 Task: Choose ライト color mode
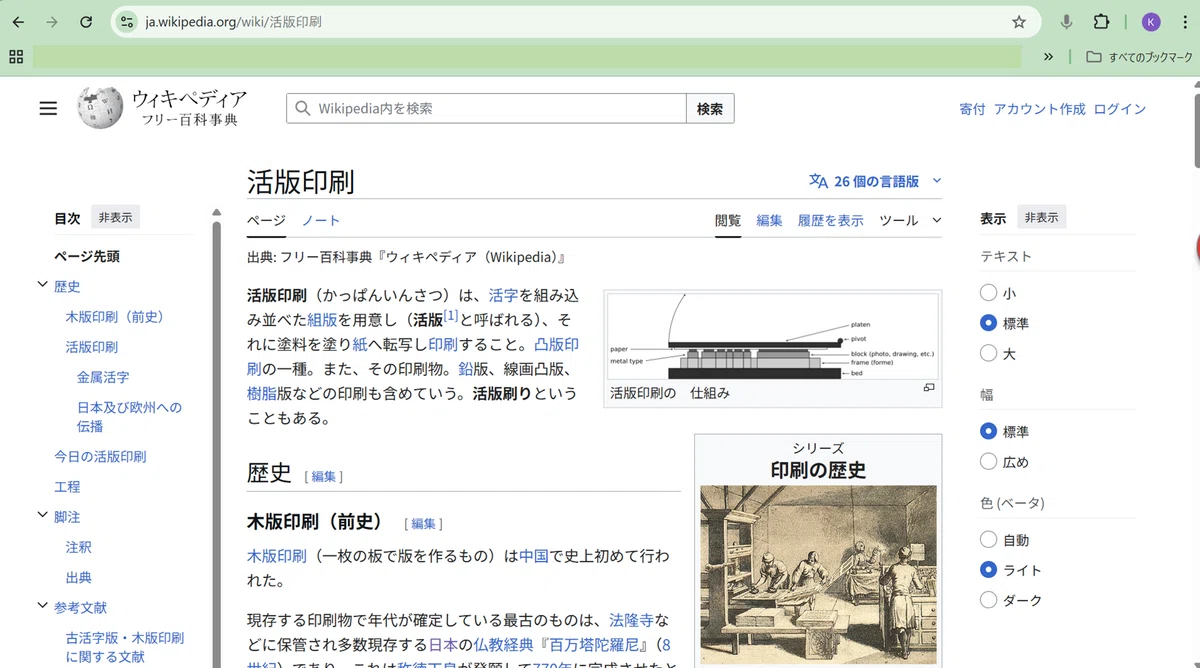pyautogui.click(x=988, y=570)
